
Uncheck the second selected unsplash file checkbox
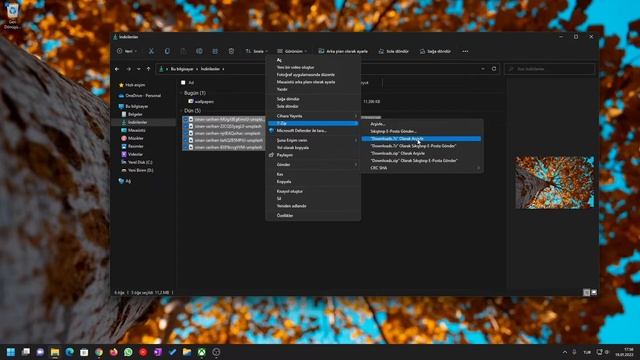tap(186, 127)
